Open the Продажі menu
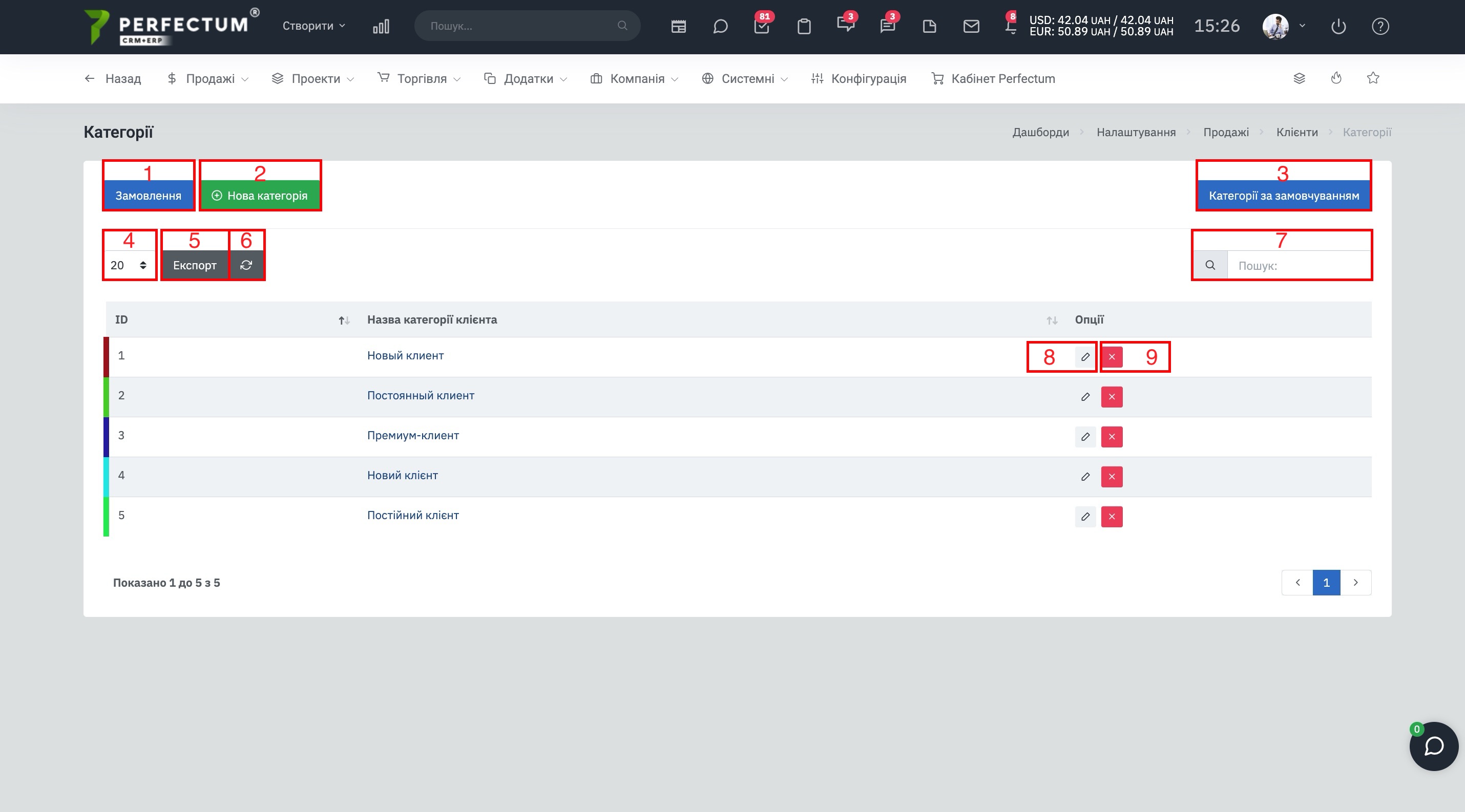 click(207, 78)
